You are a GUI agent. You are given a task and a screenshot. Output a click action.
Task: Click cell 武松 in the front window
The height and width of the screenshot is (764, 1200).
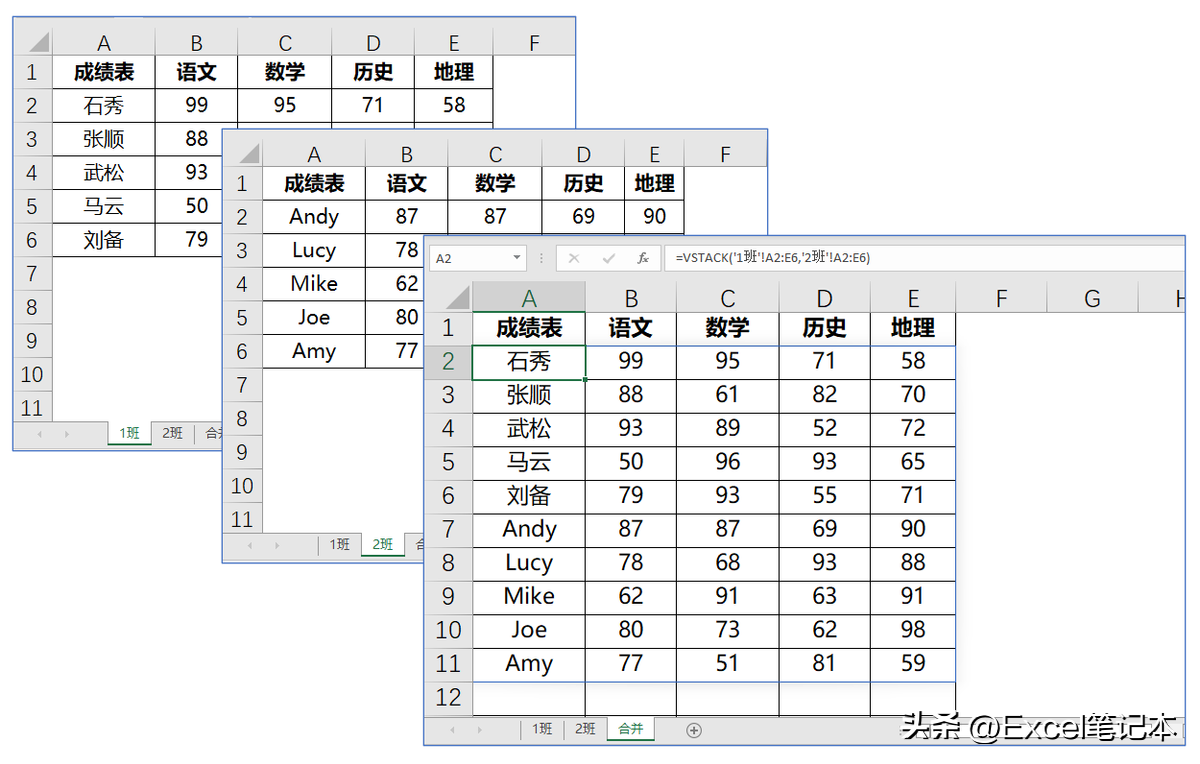click(x=529, y=428)
